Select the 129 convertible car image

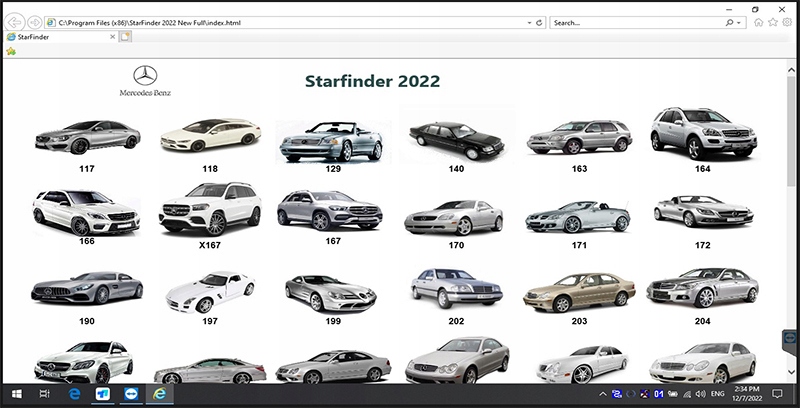click(333, 142)
